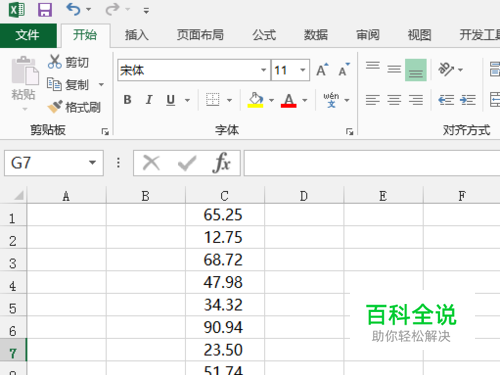Image resolution: width=500 pixels, height=375 pixels.
Task: Click 复制 copy button
Action: click(x=69, y=85)
